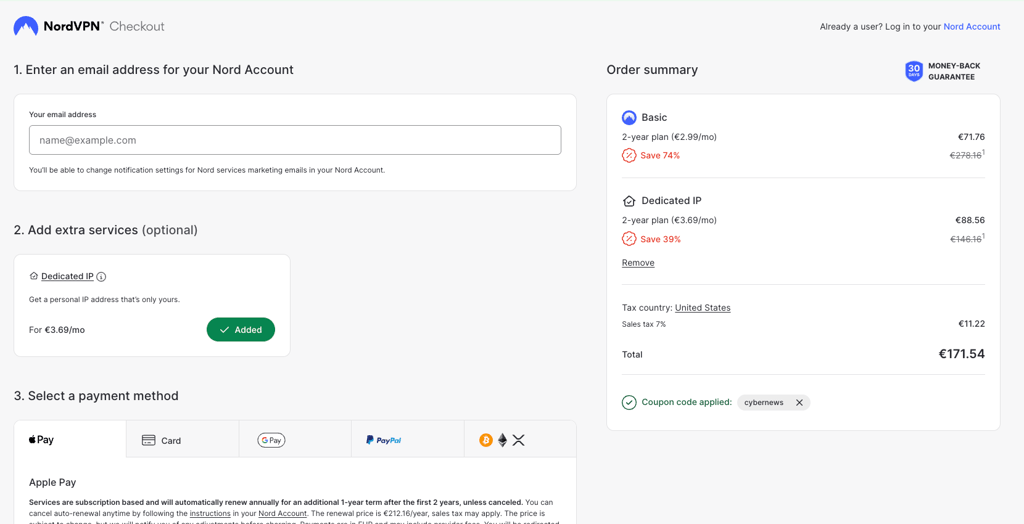
Task: Toggle the Dedicated IP Added button
Action: [x=241, y=330]
